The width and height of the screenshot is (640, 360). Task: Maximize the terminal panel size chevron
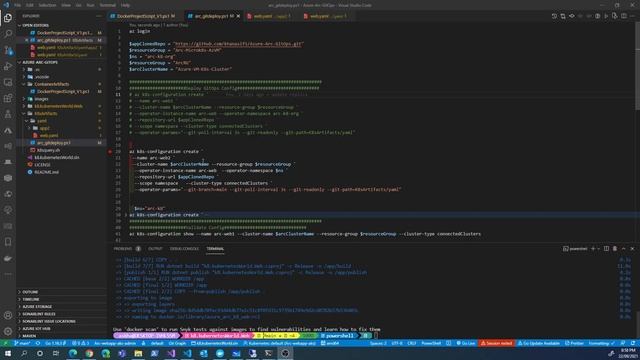pyautogui.click(x=623, y=249)
